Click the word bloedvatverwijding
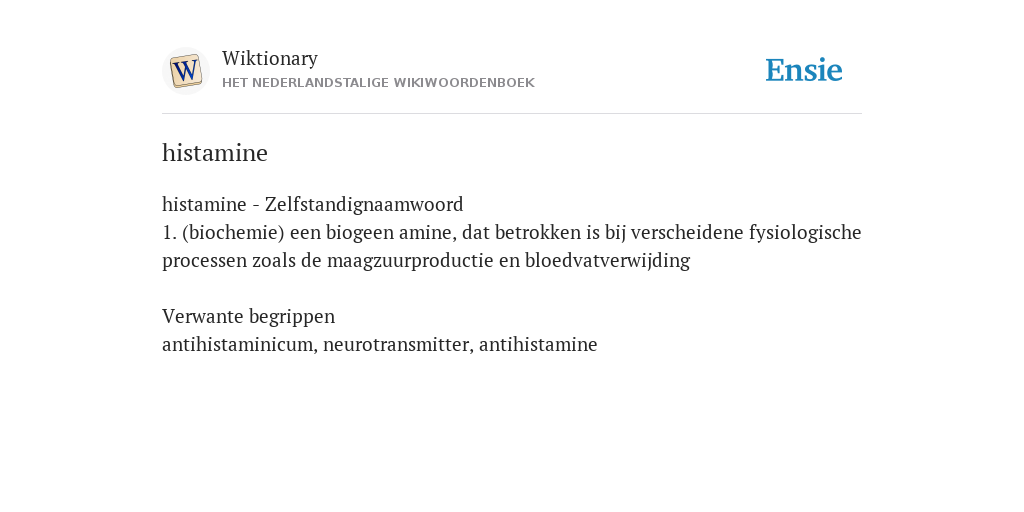This screenshot has height=512, width=1024. point(607,261)
